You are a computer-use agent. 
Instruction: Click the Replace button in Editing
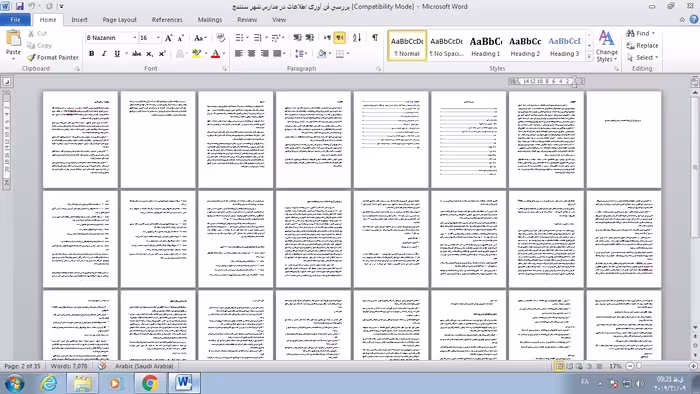(x=642, y=46)
